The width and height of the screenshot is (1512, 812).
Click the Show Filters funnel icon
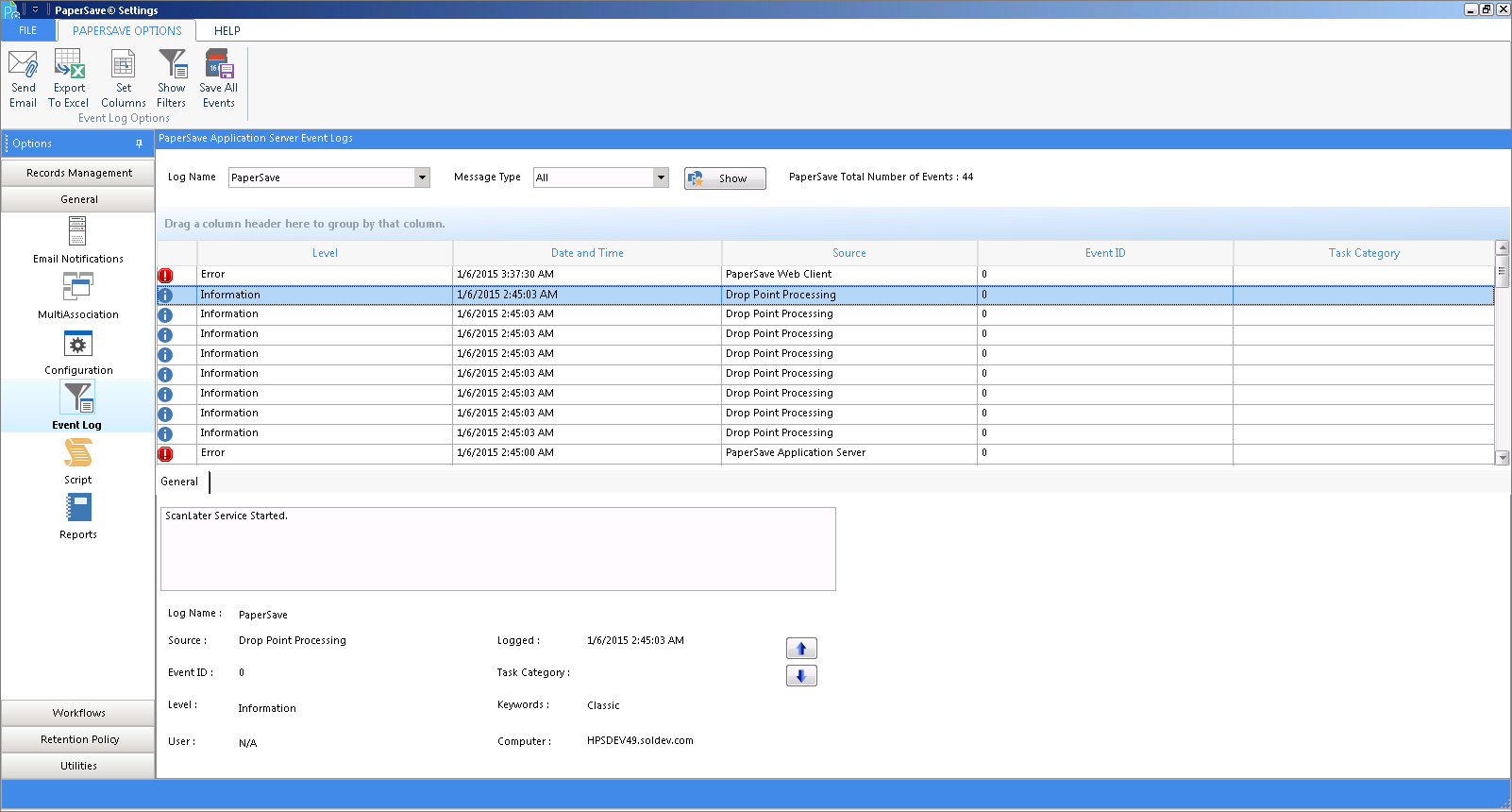172,79
